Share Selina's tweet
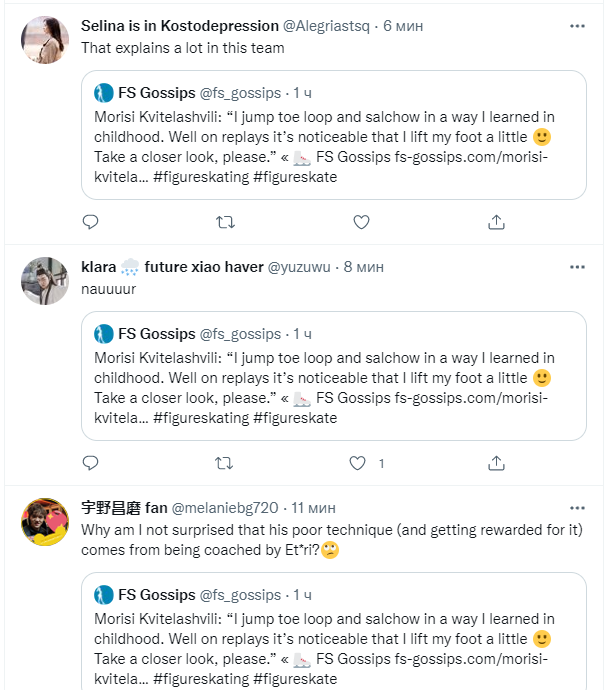This screenshot has width=605, height=690. (497, 222)
